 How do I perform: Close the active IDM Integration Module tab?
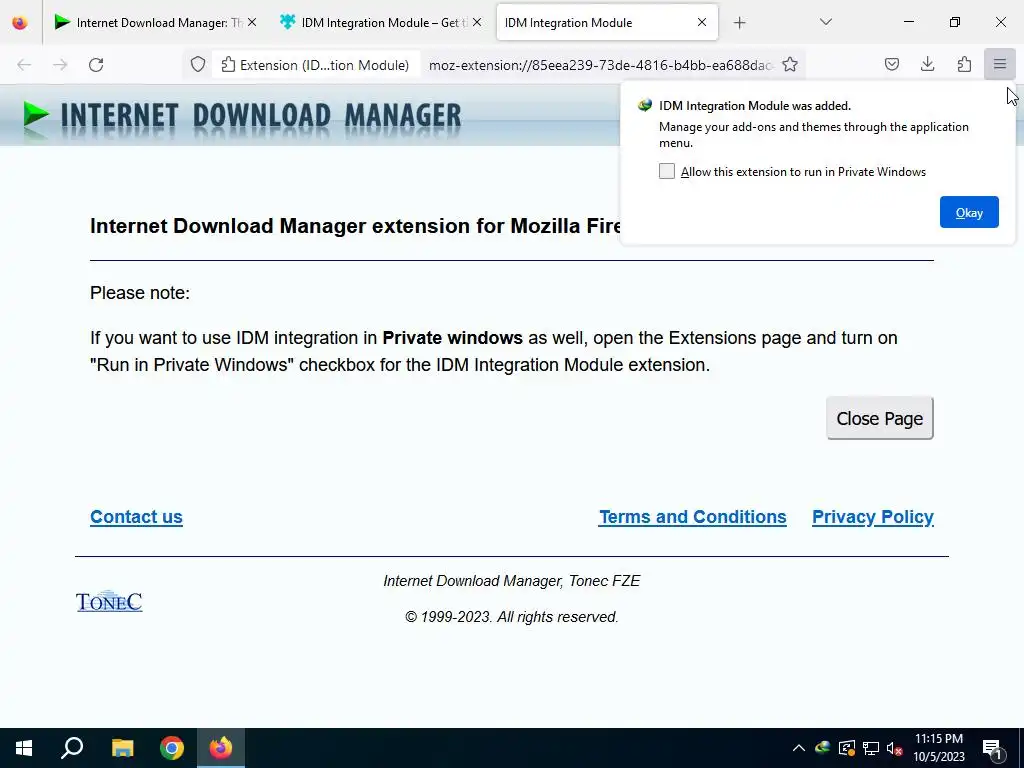pos(702,22)
